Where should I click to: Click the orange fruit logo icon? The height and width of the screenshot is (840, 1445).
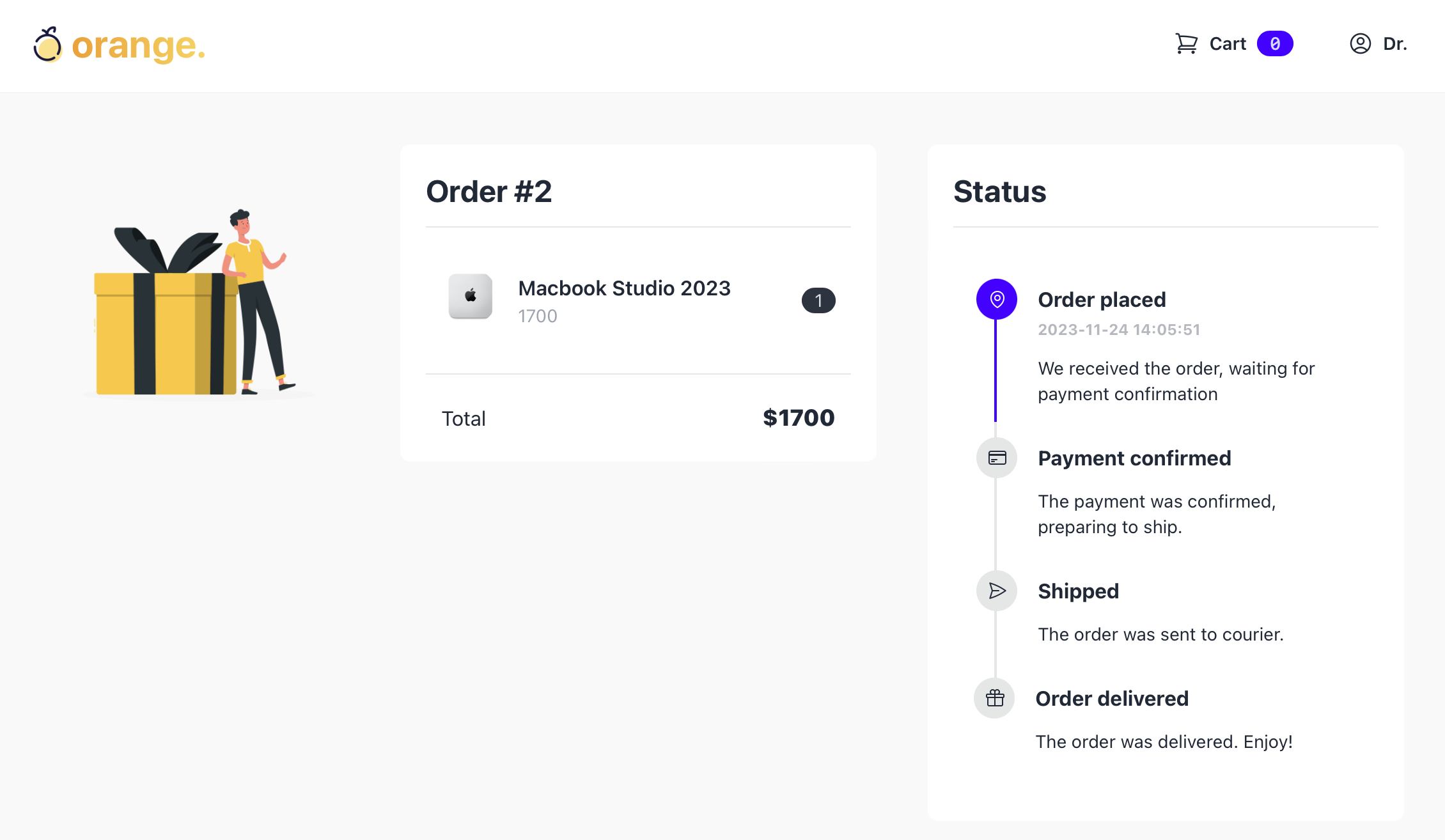pyautogui.click(x=47, y=45)
